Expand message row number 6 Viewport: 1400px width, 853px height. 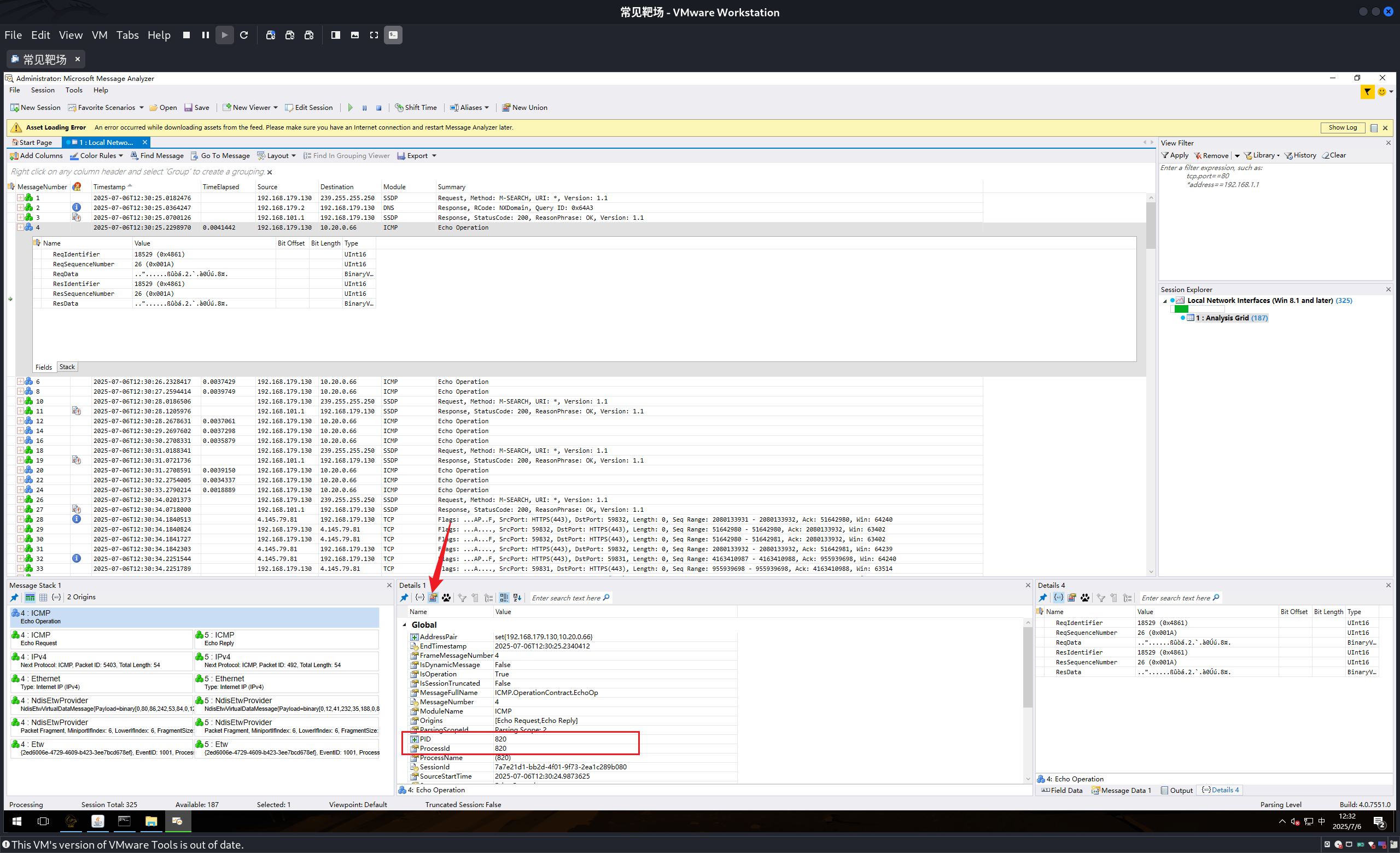[20, 382]
